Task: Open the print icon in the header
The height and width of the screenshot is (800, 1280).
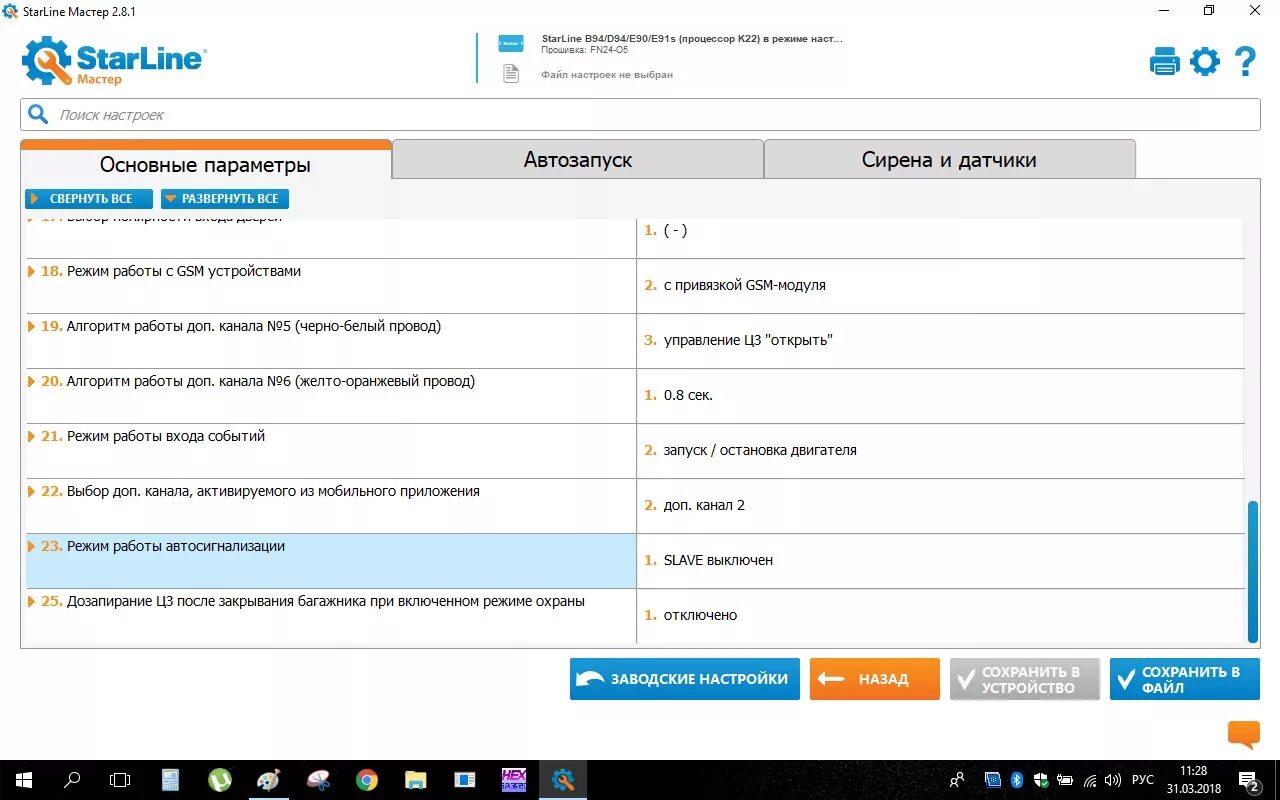Action: point(1165,62)
